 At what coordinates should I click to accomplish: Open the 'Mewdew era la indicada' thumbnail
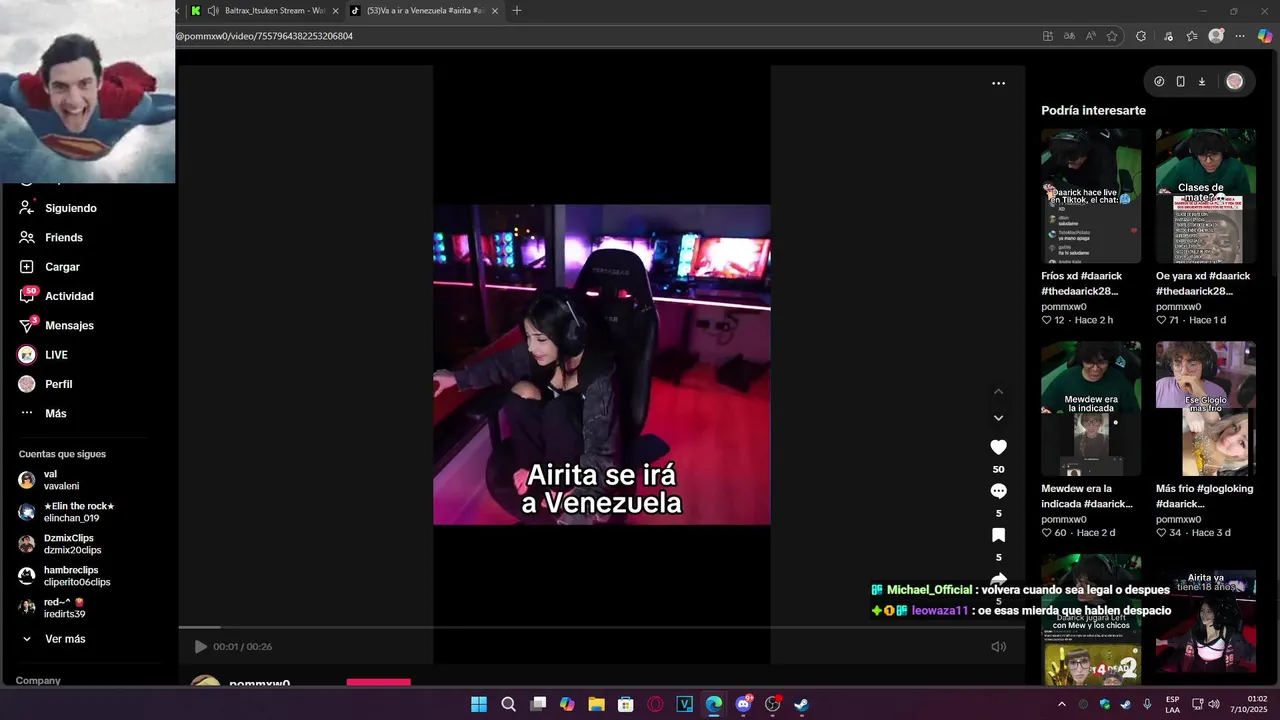click(1091, 408)
